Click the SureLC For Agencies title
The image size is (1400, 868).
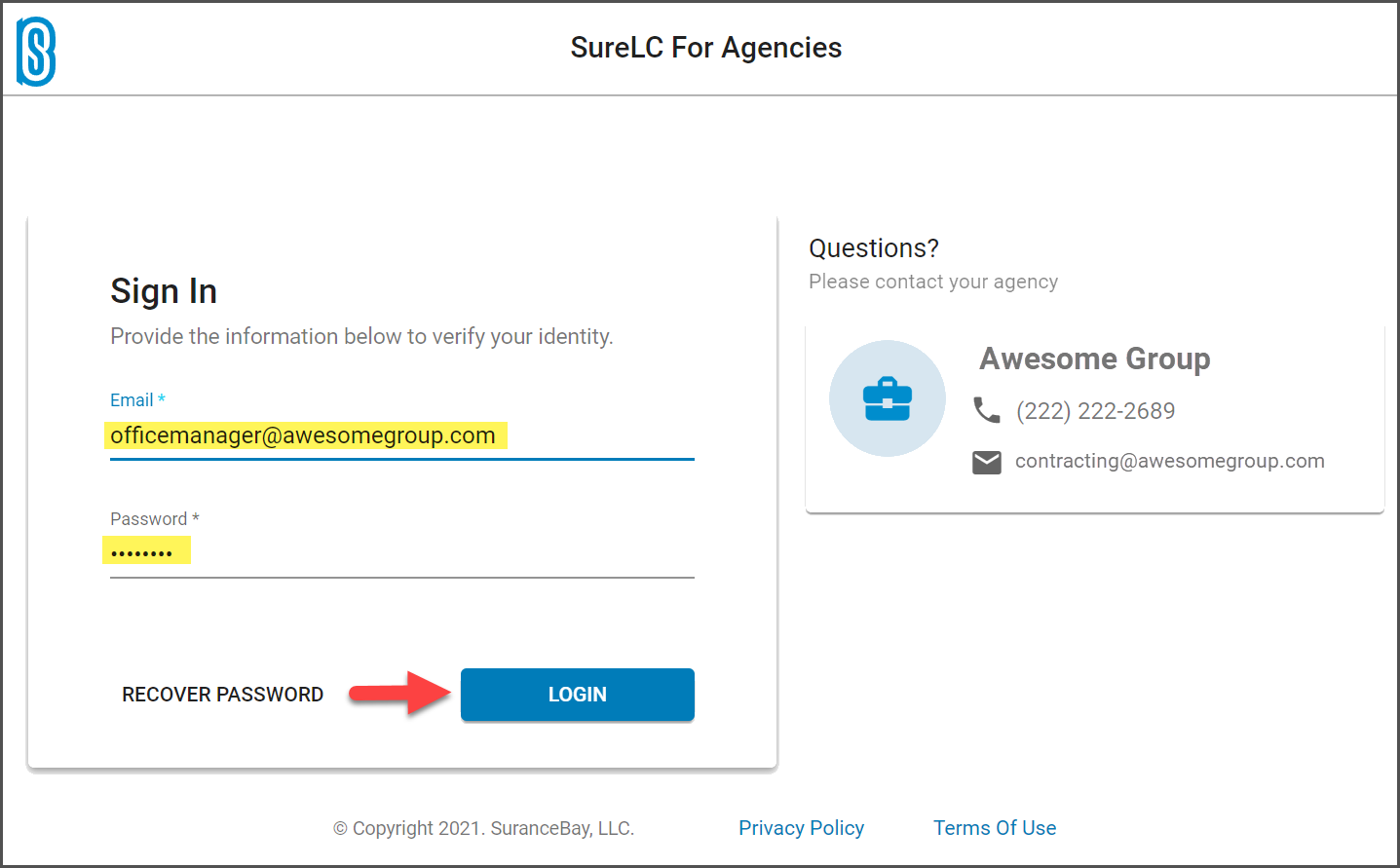pyautogui.click(x=706, y=48)
